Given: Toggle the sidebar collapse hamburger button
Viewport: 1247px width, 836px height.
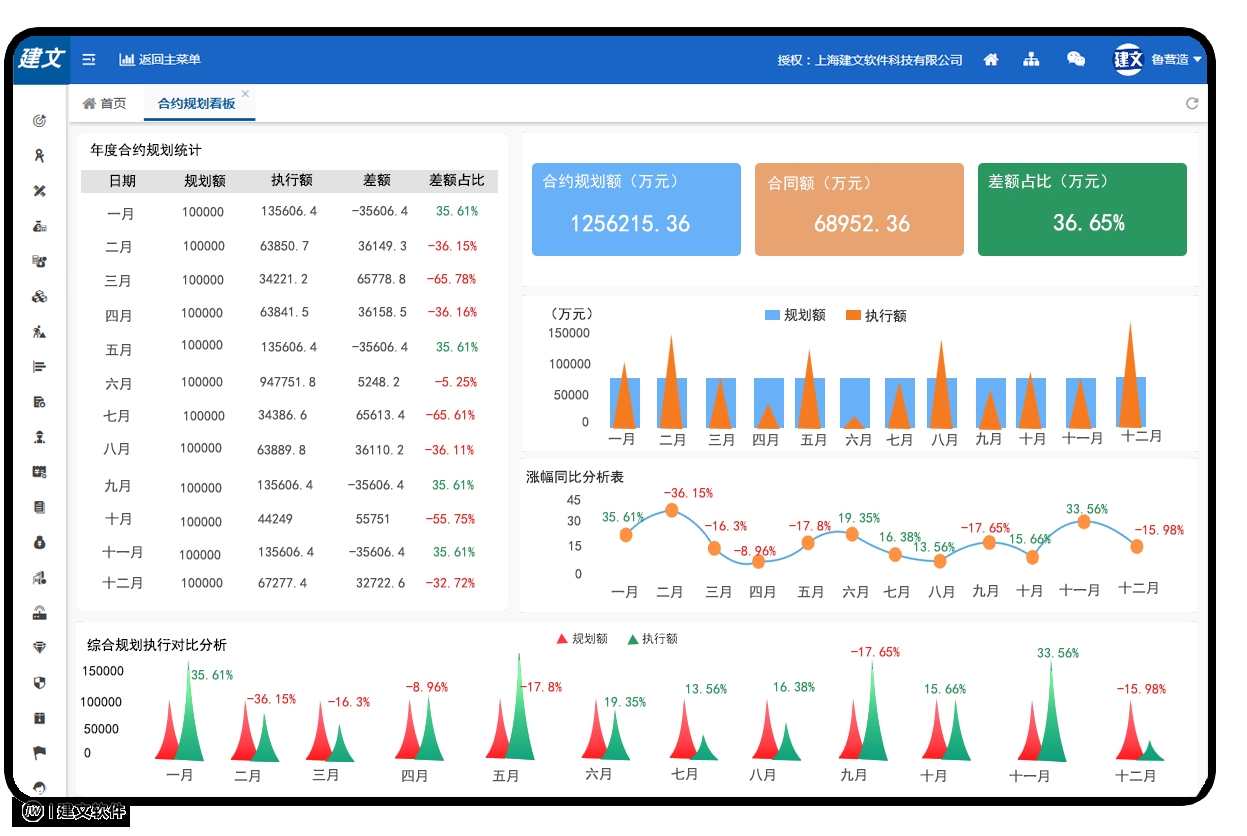Looking at the screenshot, I should tap(89, 60).
